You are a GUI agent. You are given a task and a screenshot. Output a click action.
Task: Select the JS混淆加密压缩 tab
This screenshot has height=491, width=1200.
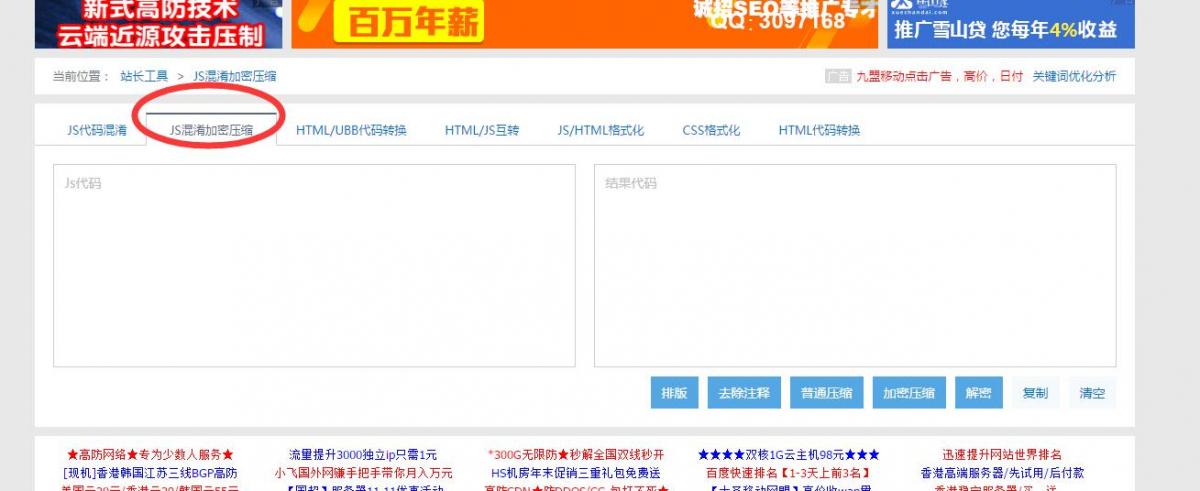click(211, 130)
